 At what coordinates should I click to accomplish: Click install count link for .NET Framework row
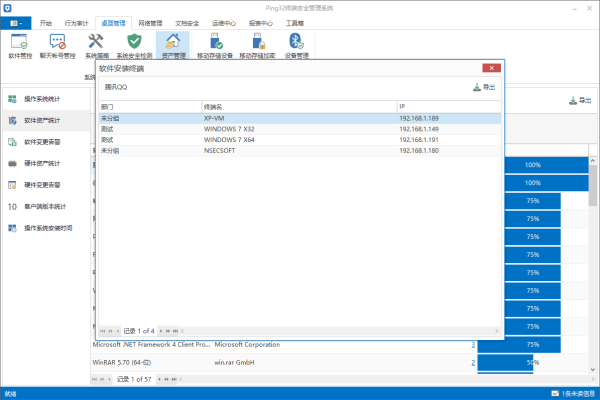point(473,345)
